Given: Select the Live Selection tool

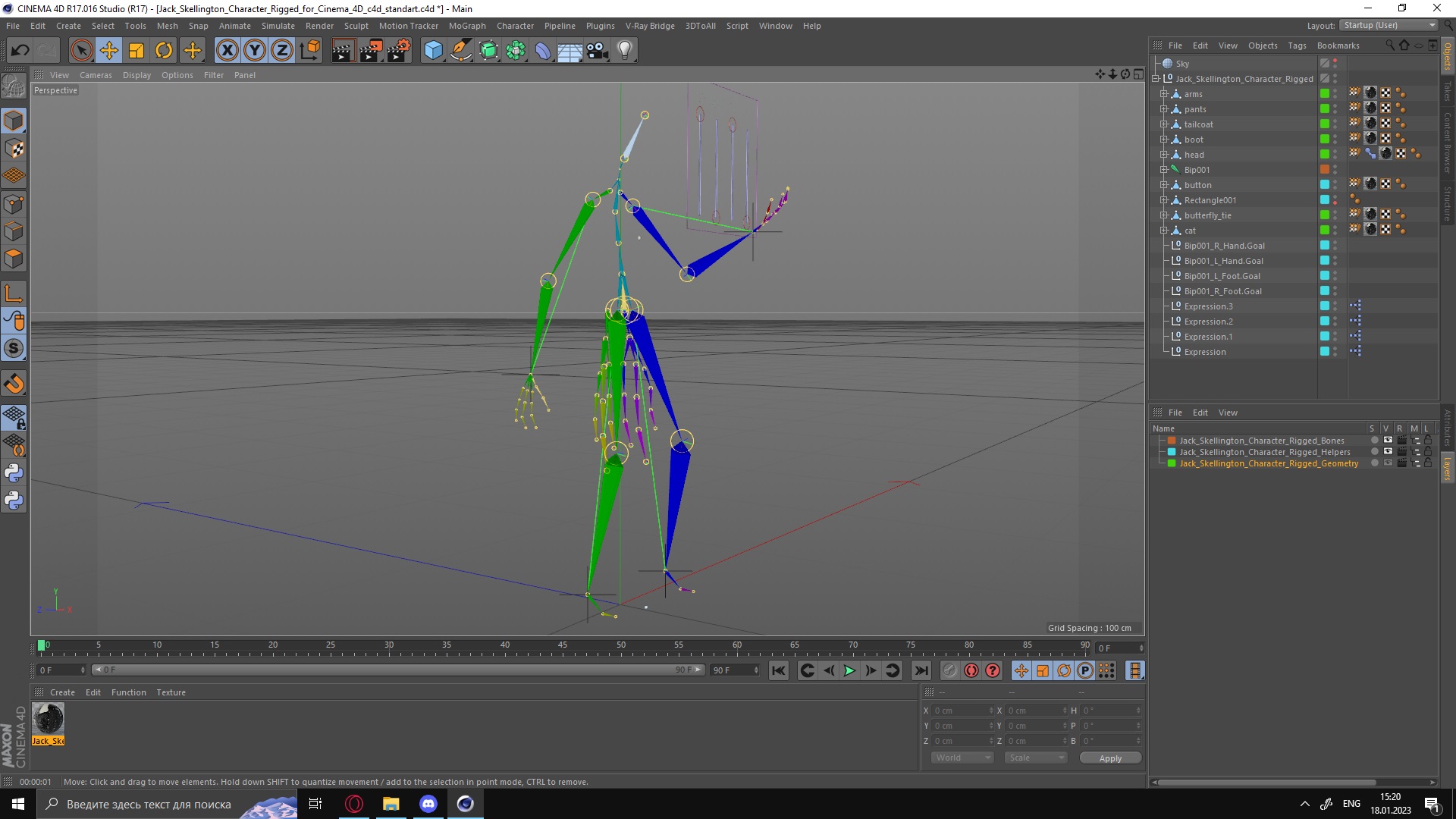Looking at the screenshot, I should [x=81, y=51].
